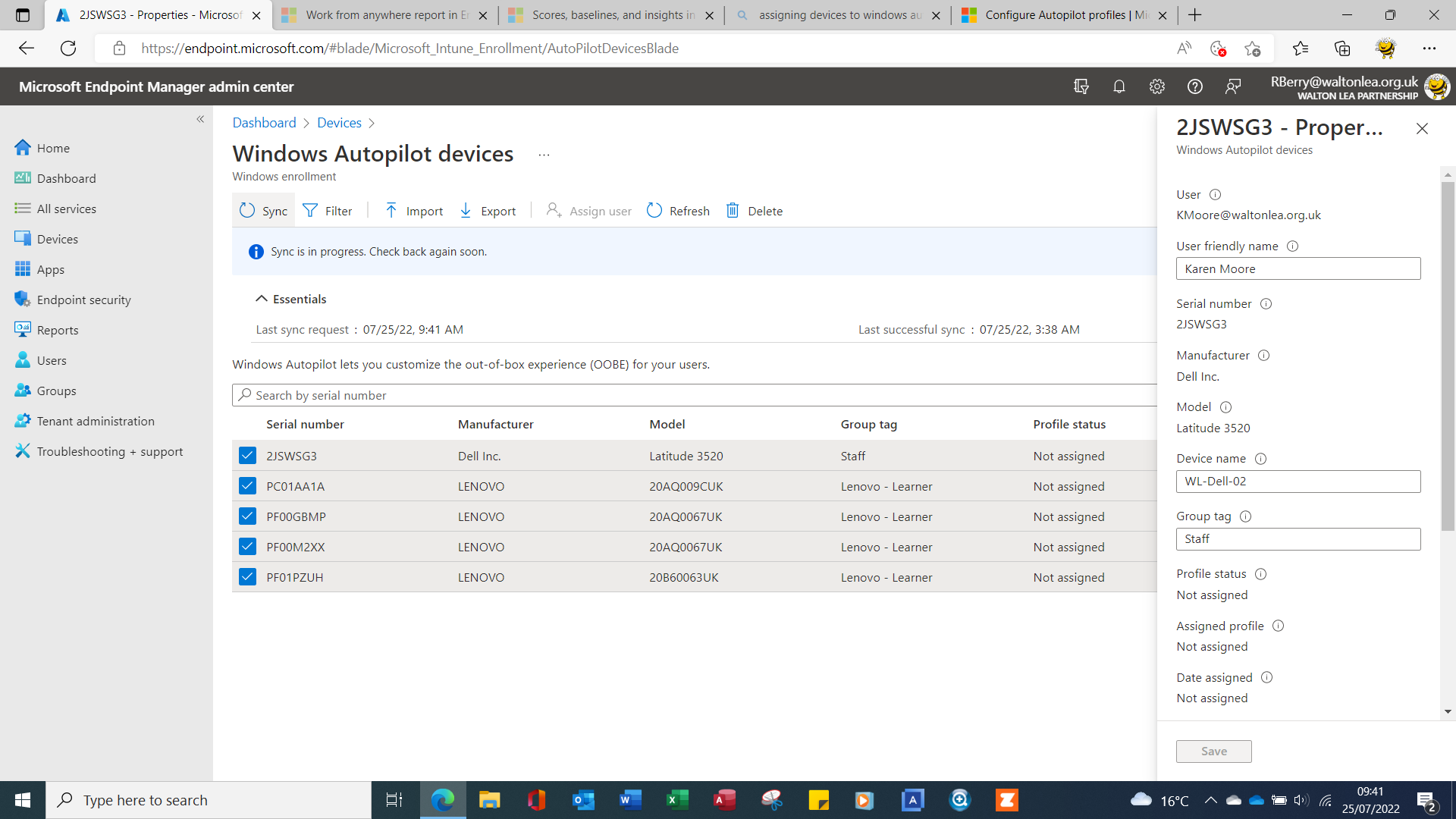The height and width of the screenshot is (819, 1456).
Task: Open Users in the sidebar
Action: (x=52, y=360)
